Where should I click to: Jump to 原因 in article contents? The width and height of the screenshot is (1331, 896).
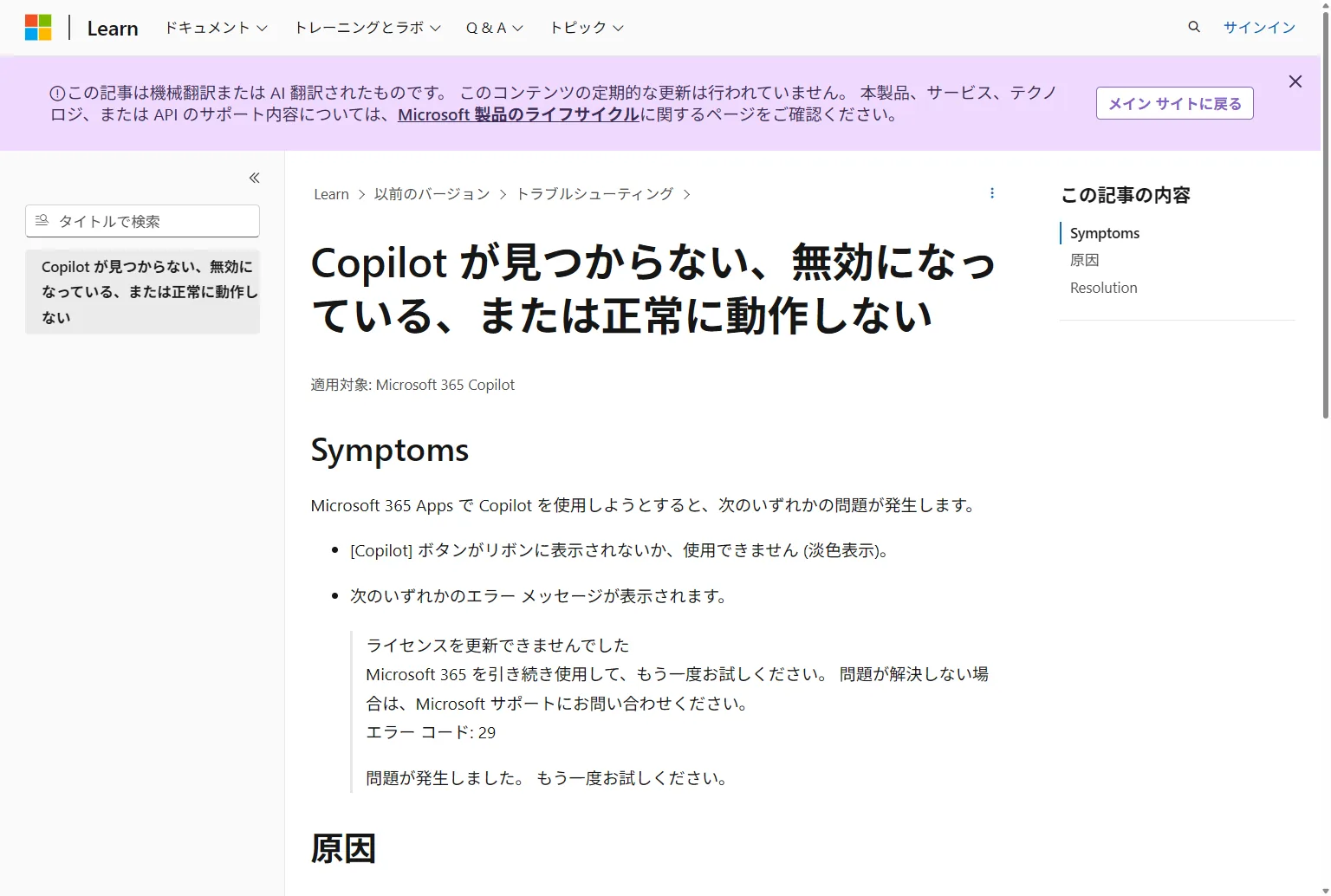[x=1084, y=260]
